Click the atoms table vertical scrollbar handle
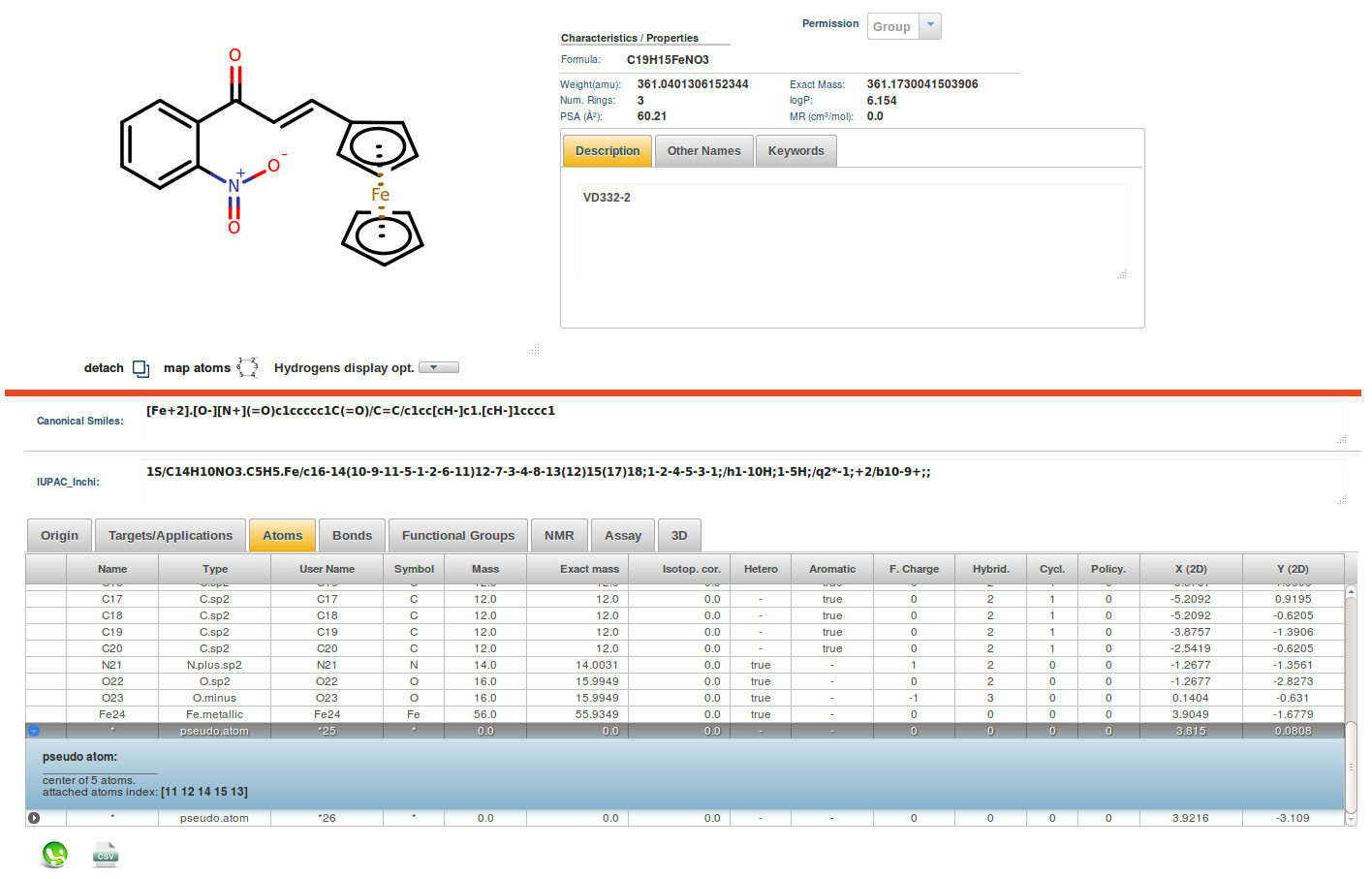 point(1351,766)
